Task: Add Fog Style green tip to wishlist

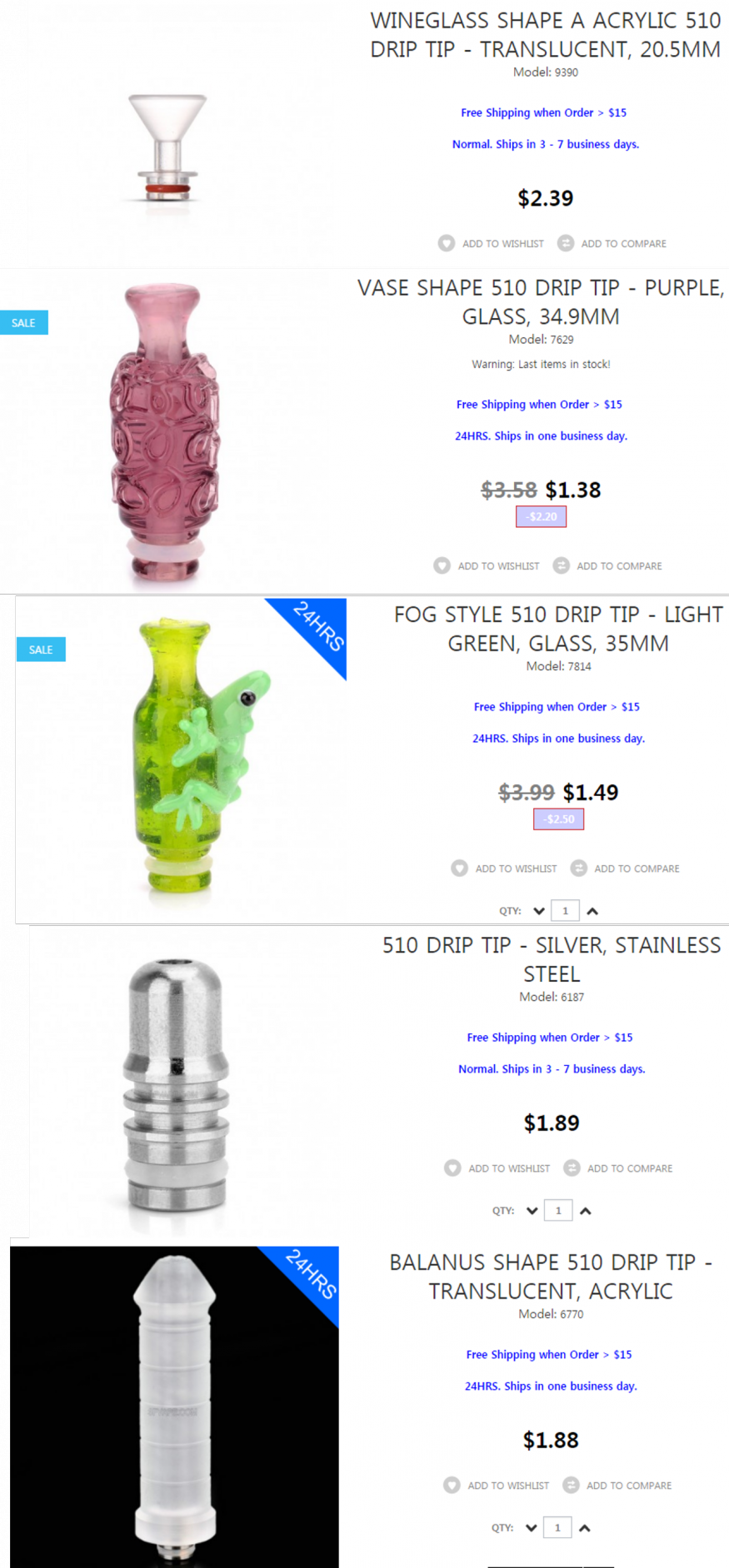Action: (x=504, y=868)
